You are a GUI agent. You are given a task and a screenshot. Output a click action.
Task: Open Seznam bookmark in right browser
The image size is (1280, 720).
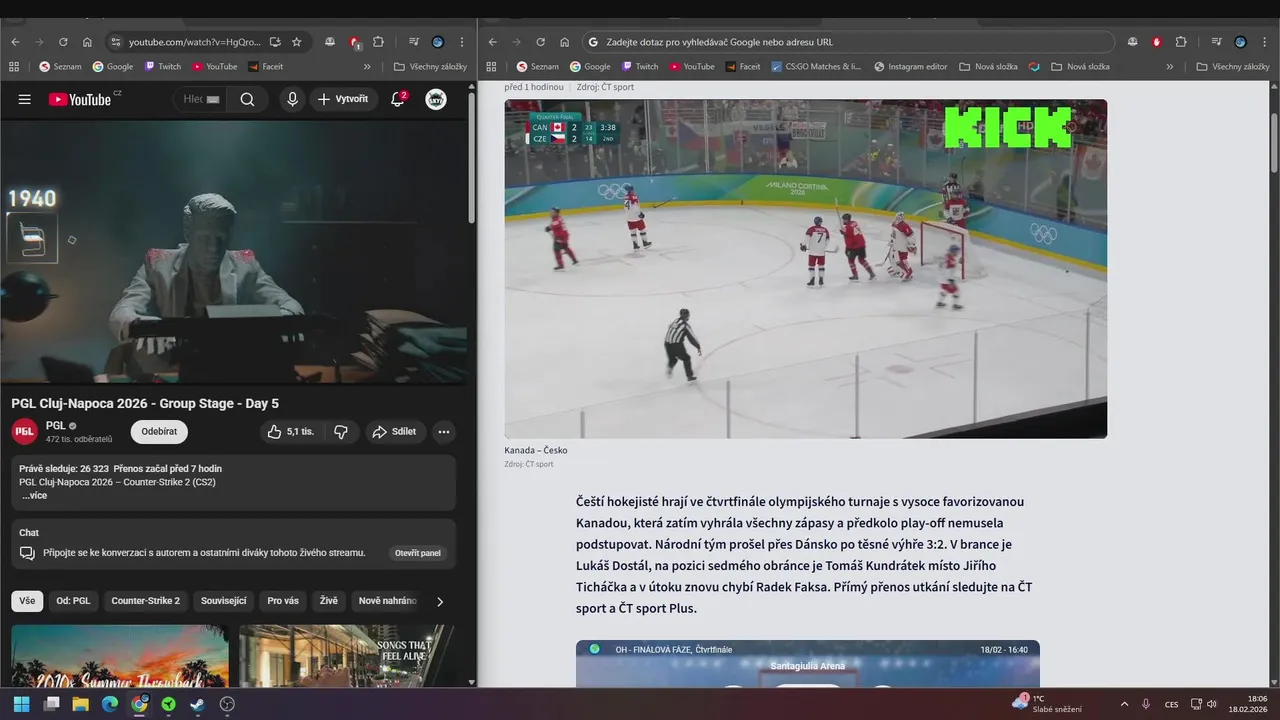click(537, 67)
